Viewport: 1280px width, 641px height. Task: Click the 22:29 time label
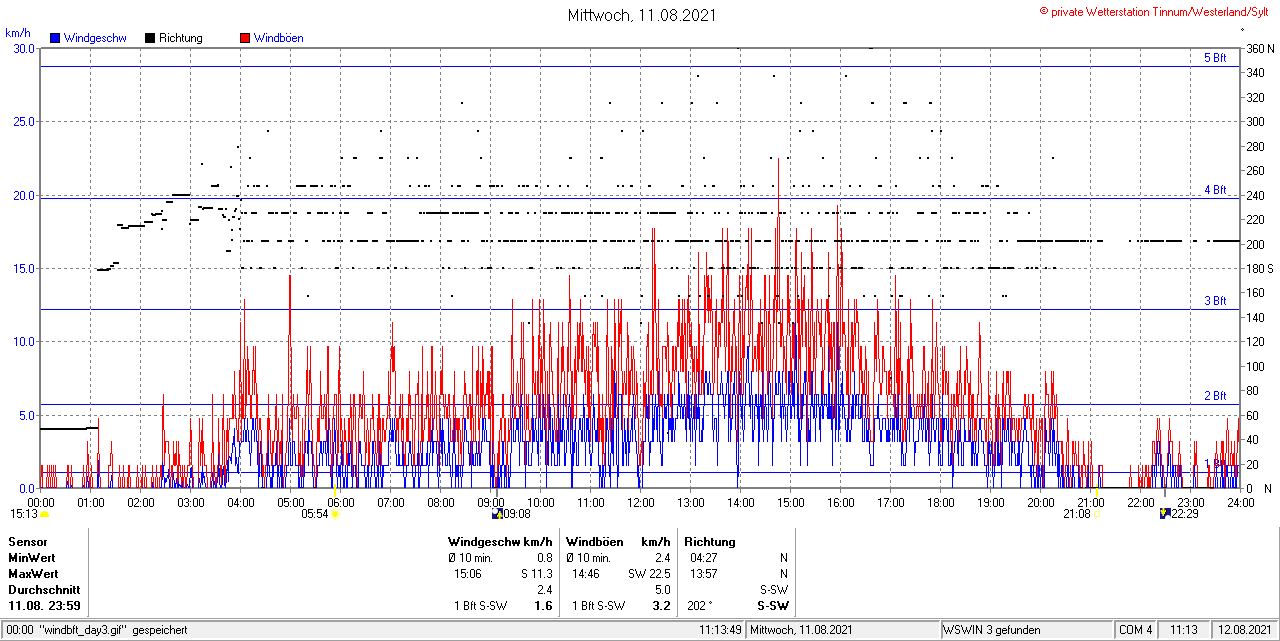coord(1185,514)
